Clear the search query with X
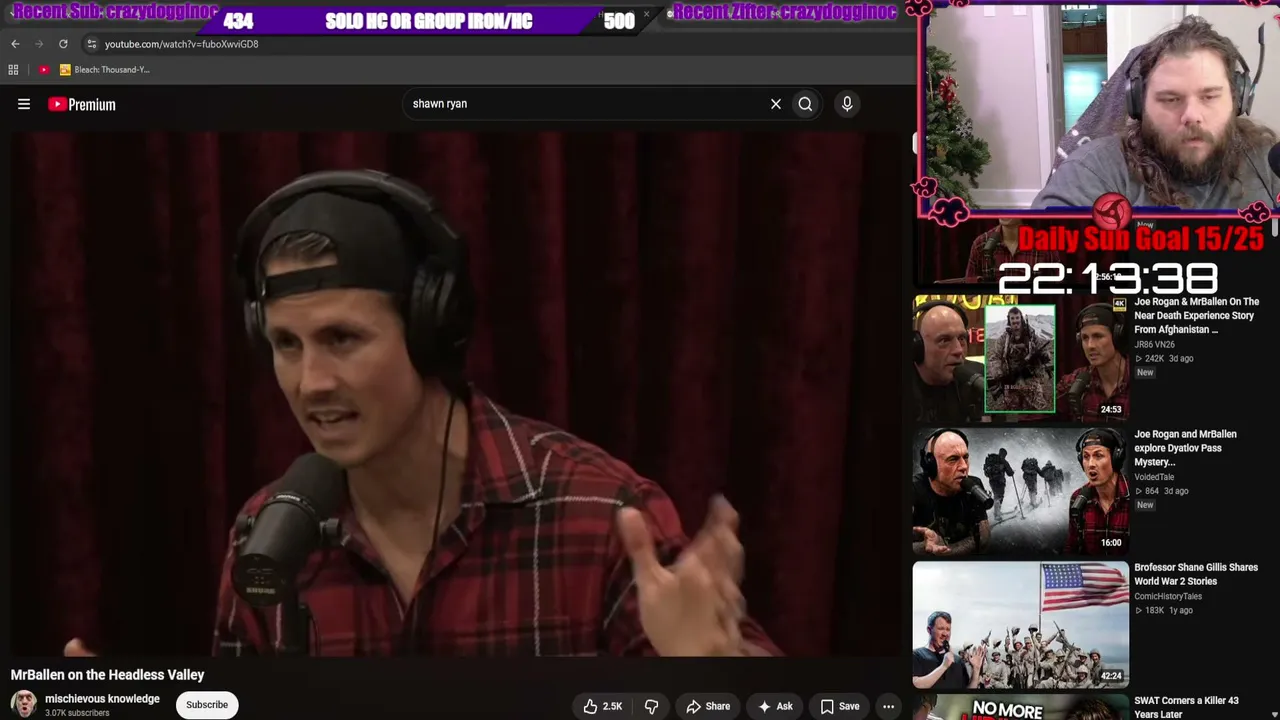Viewport: 1280px width, 720px height. (x=775, y=104)
